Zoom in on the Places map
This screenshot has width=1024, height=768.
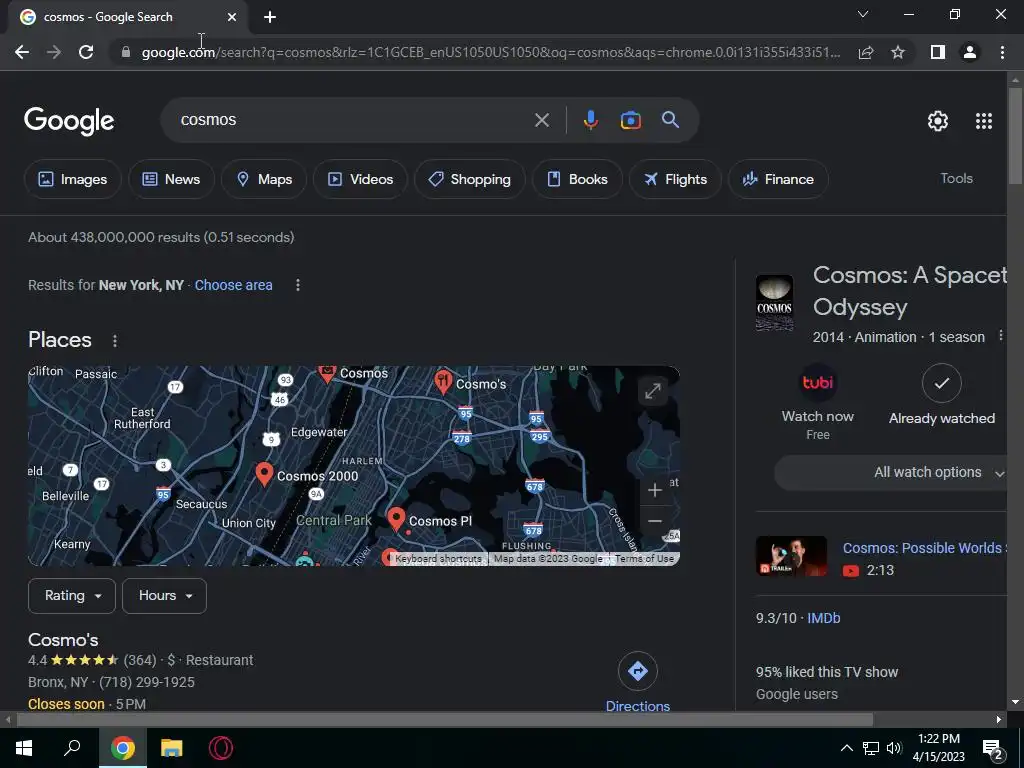point(654,490)
